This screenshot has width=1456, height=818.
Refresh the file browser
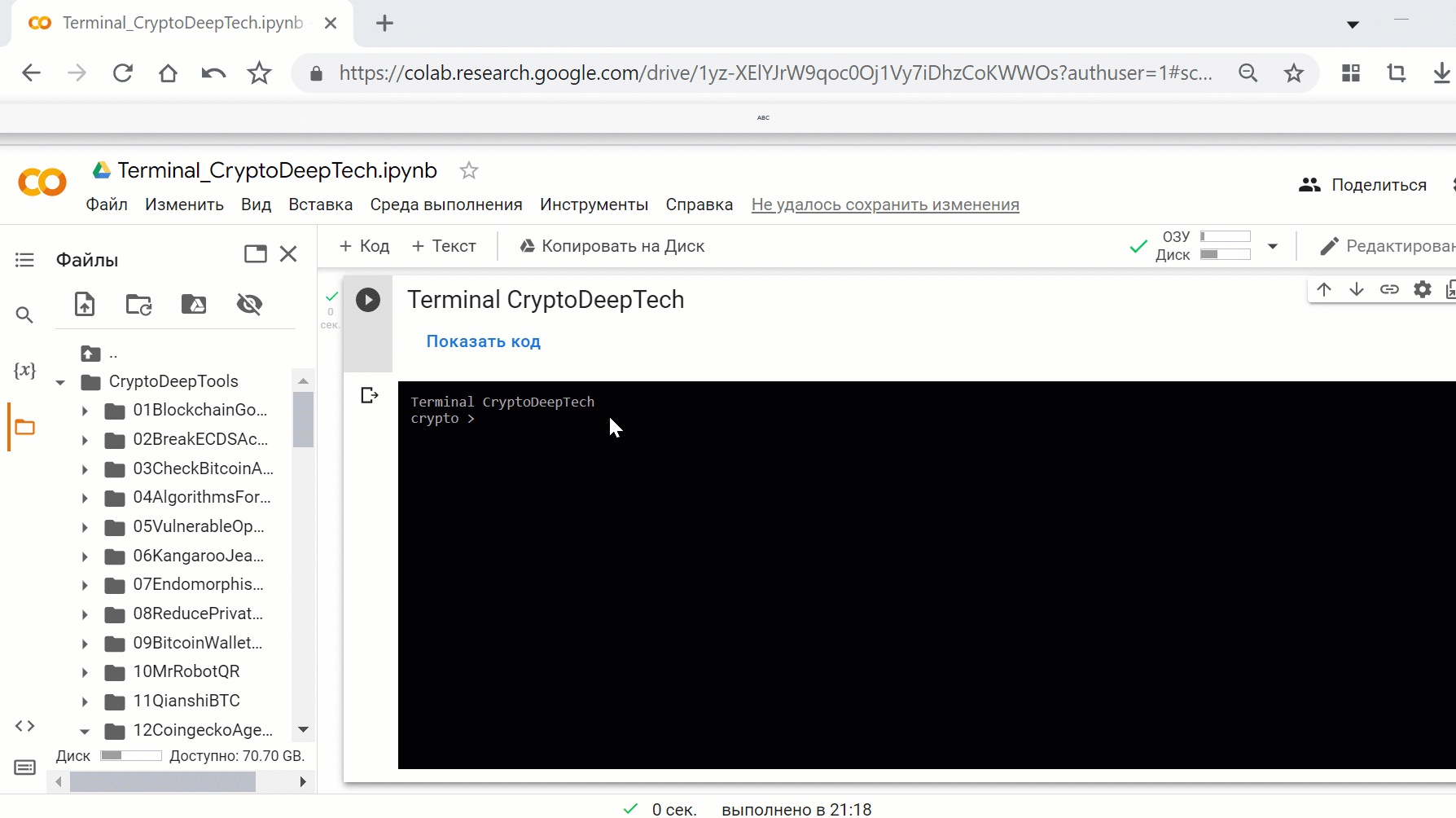tap(138, 304)
